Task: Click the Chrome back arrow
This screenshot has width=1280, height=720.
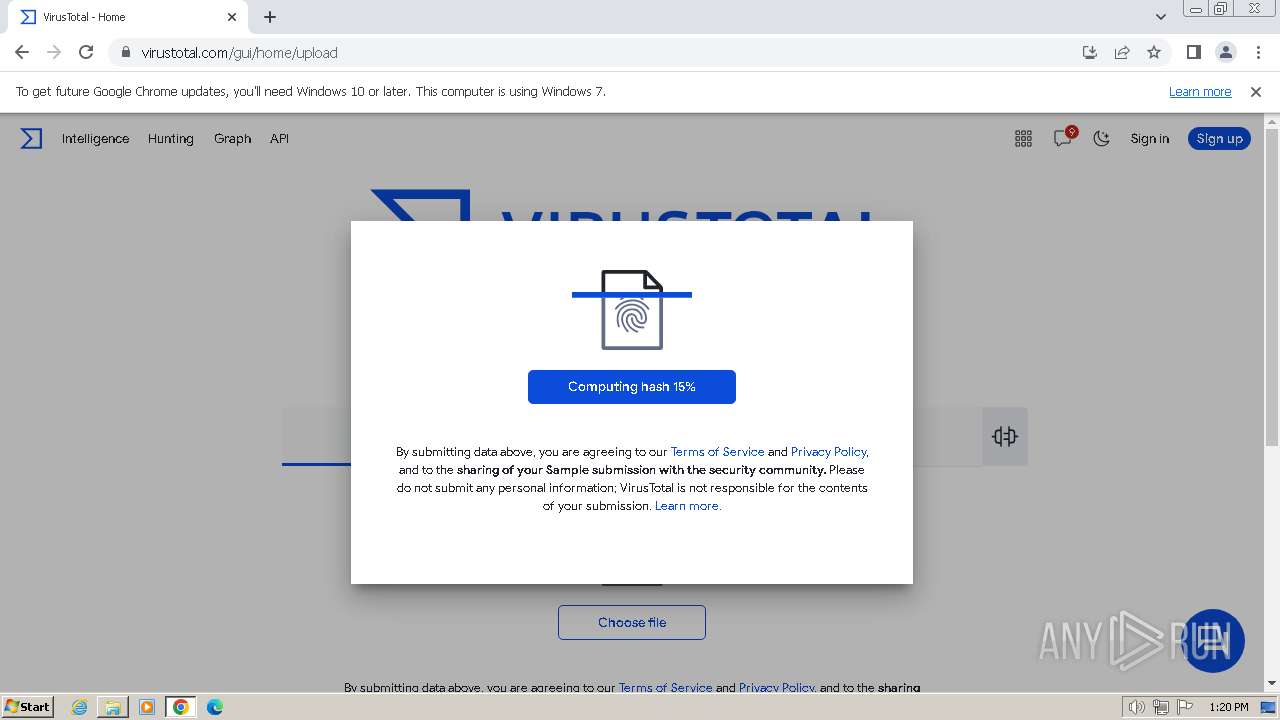Action: [x=22, y=53]
